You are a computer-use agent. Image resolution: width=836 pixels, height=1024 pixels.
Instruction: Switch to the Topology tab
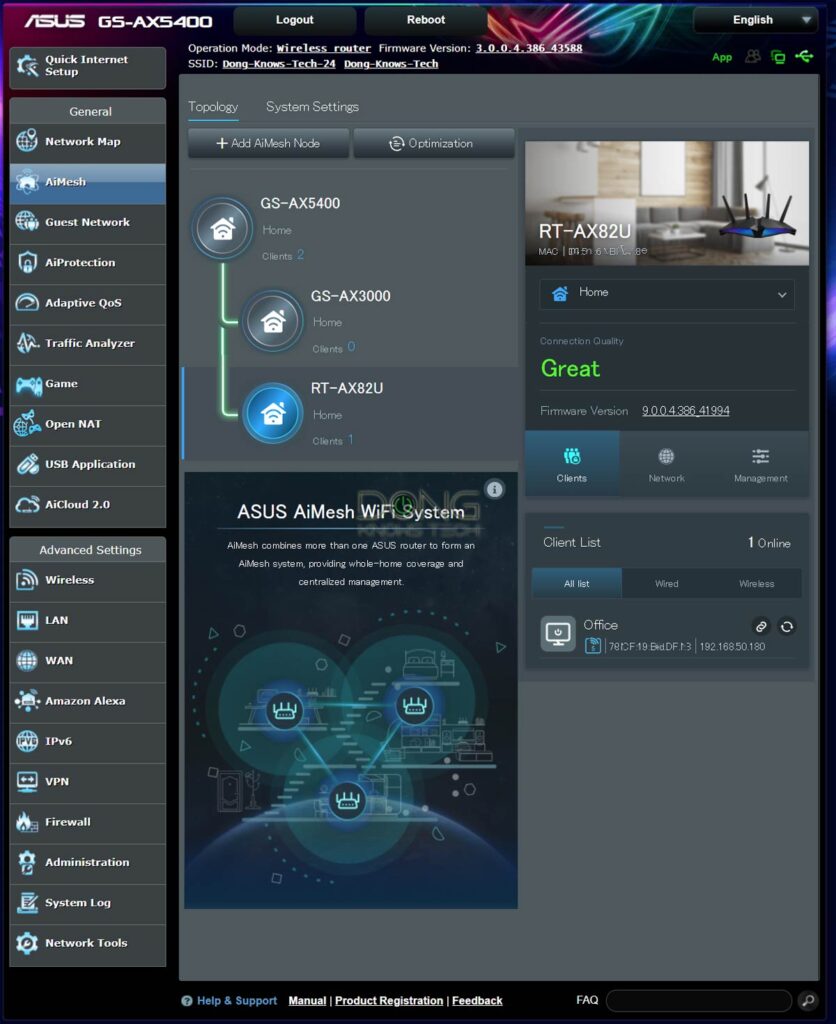pyautogui.click(x=213, y=106)
